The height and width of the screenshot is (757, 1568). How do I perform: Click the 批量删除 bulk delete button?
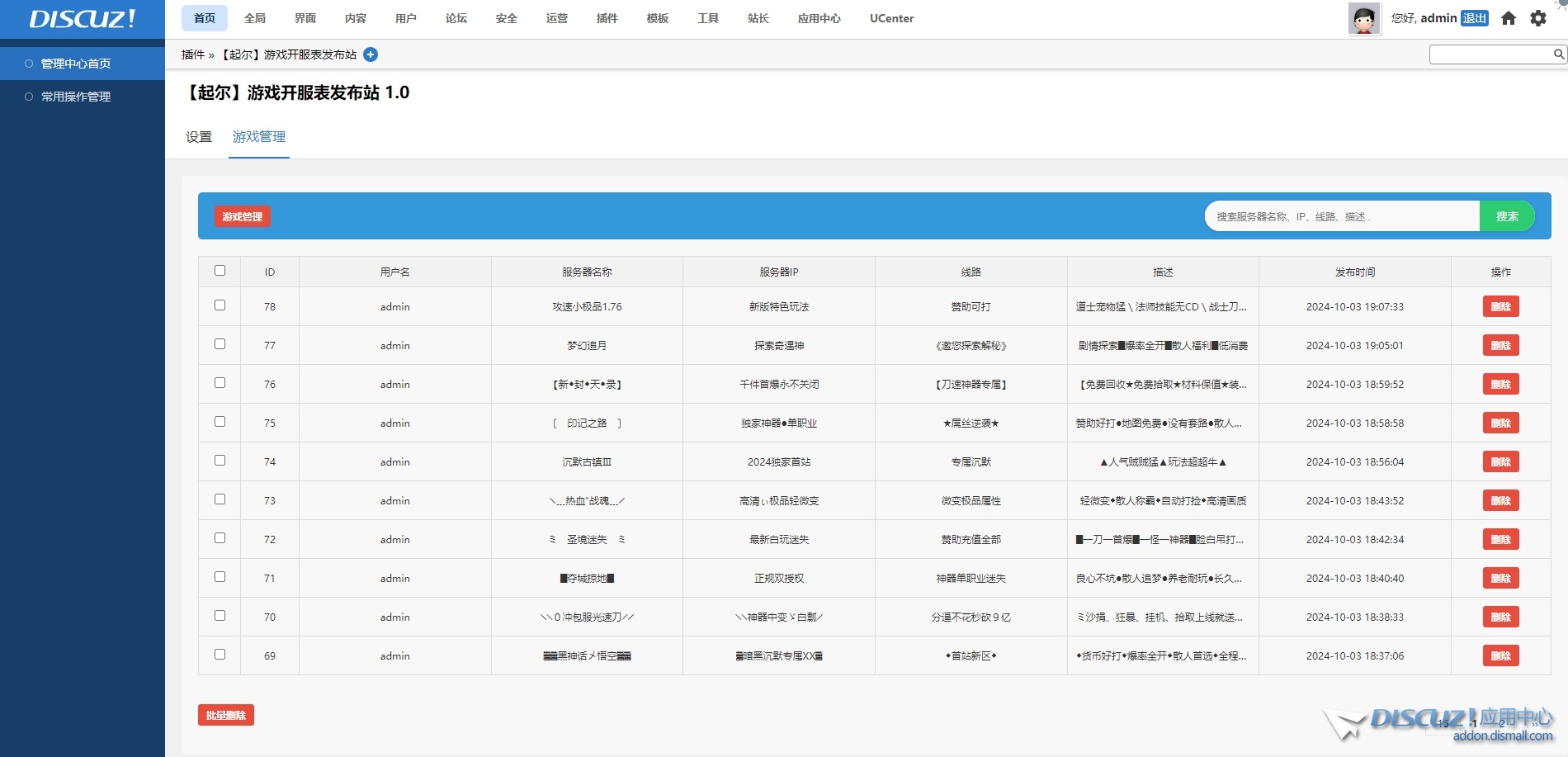[x=226, y=715]
